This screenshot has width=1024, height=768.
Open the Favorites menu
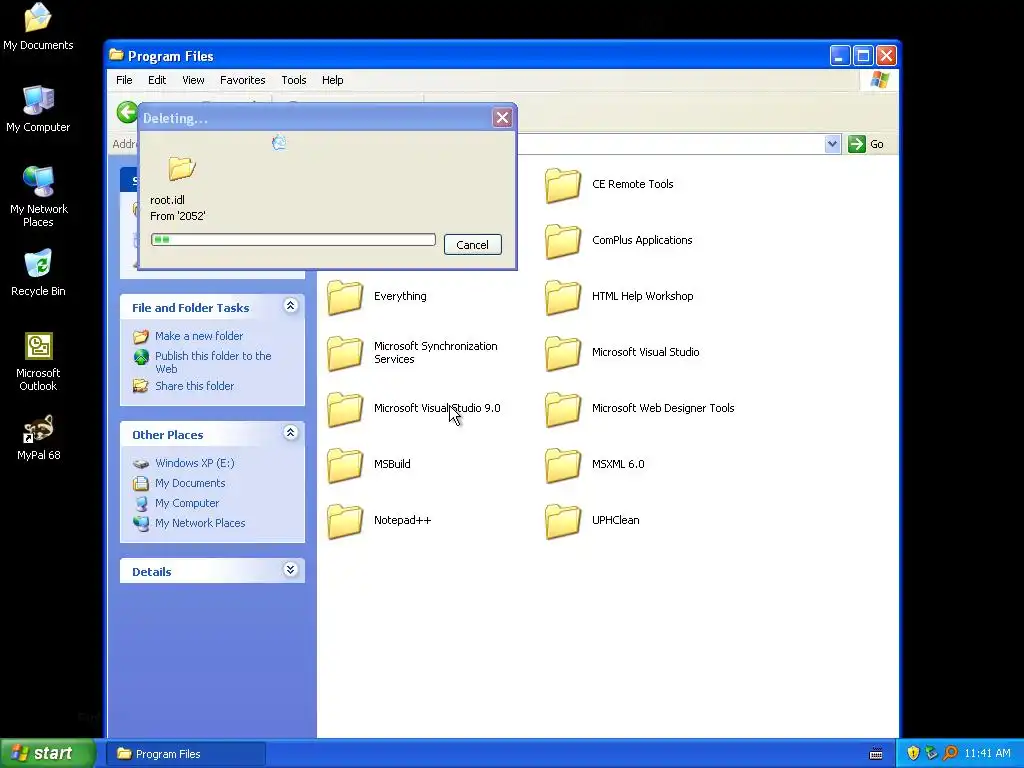[x=242, y=80]
